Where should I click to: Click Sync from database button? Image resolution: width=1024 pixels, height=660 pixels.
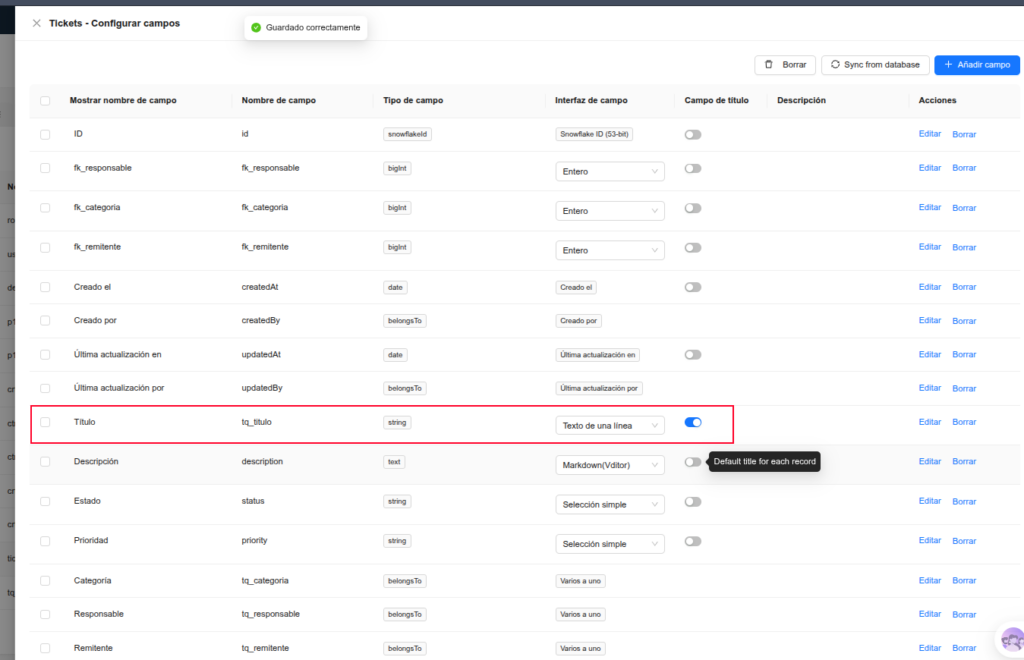coord(875,65)
